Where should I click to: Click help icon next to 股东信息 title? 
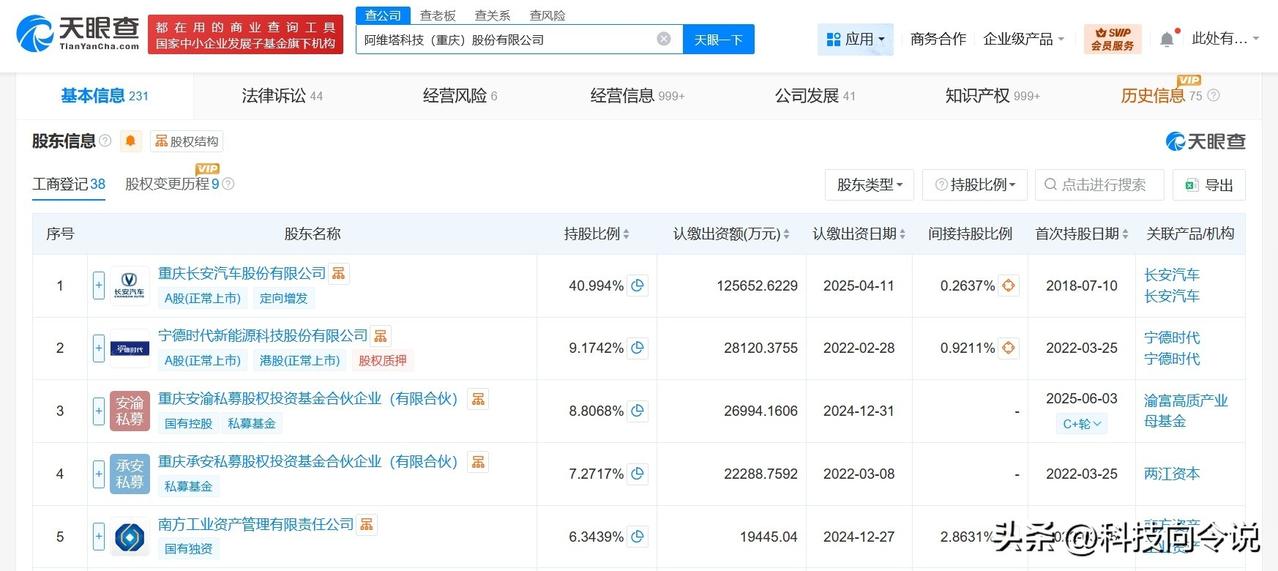tap(105, 141)
